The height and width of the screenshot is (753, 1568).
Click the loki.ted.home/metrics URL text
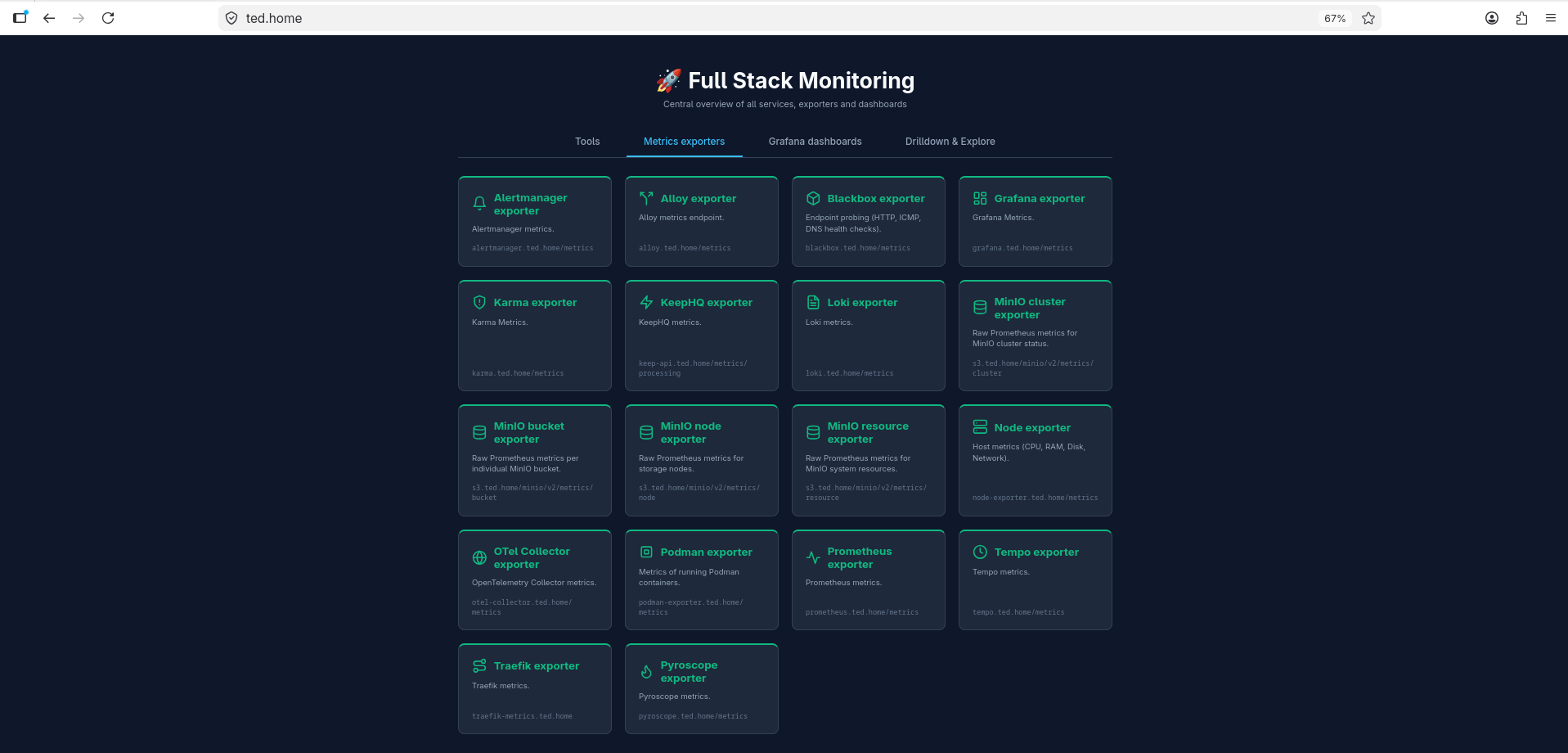[x=849, y=373]
